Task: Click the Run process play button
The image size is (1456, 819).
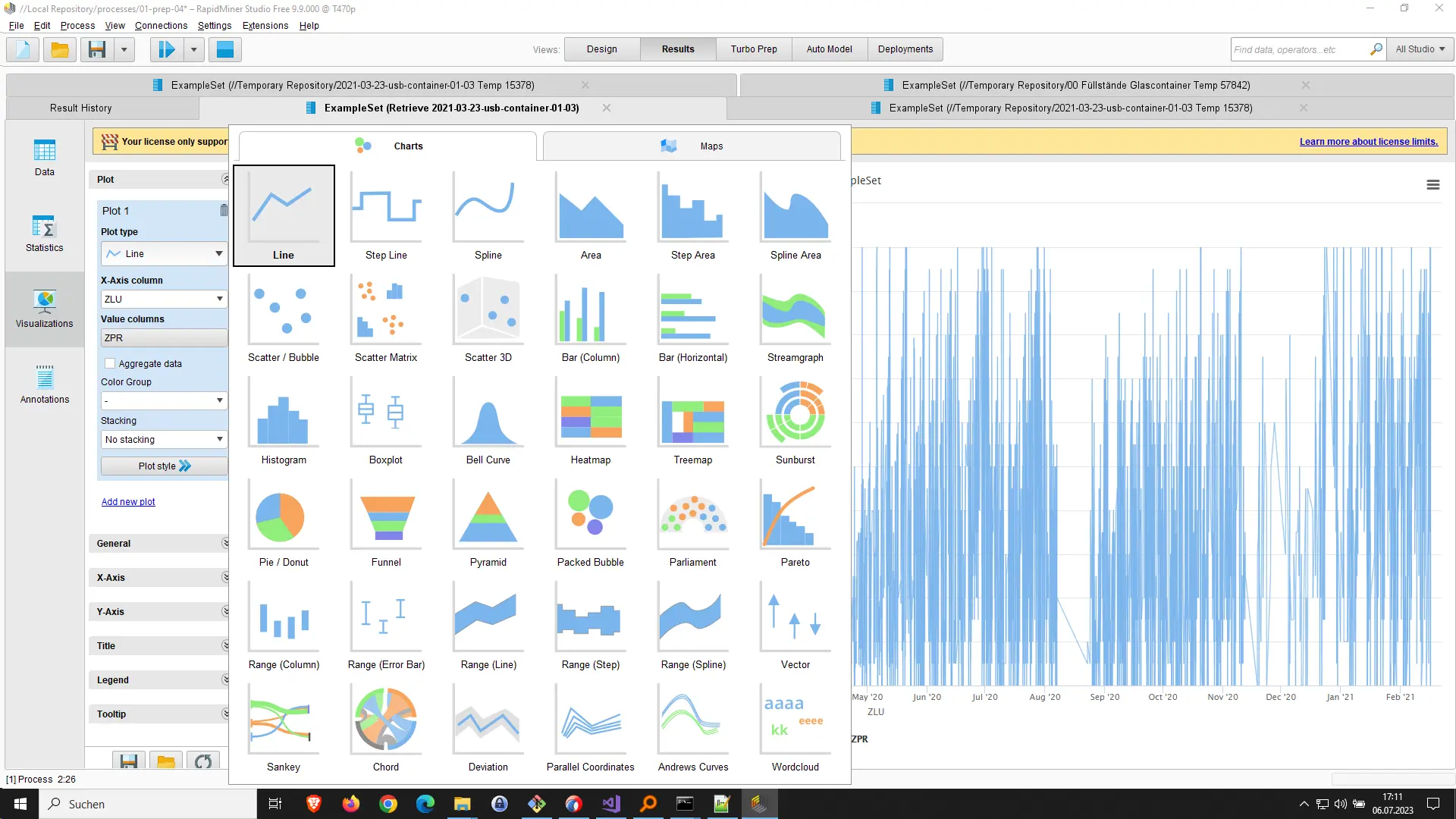Action: tap(166, 50)
